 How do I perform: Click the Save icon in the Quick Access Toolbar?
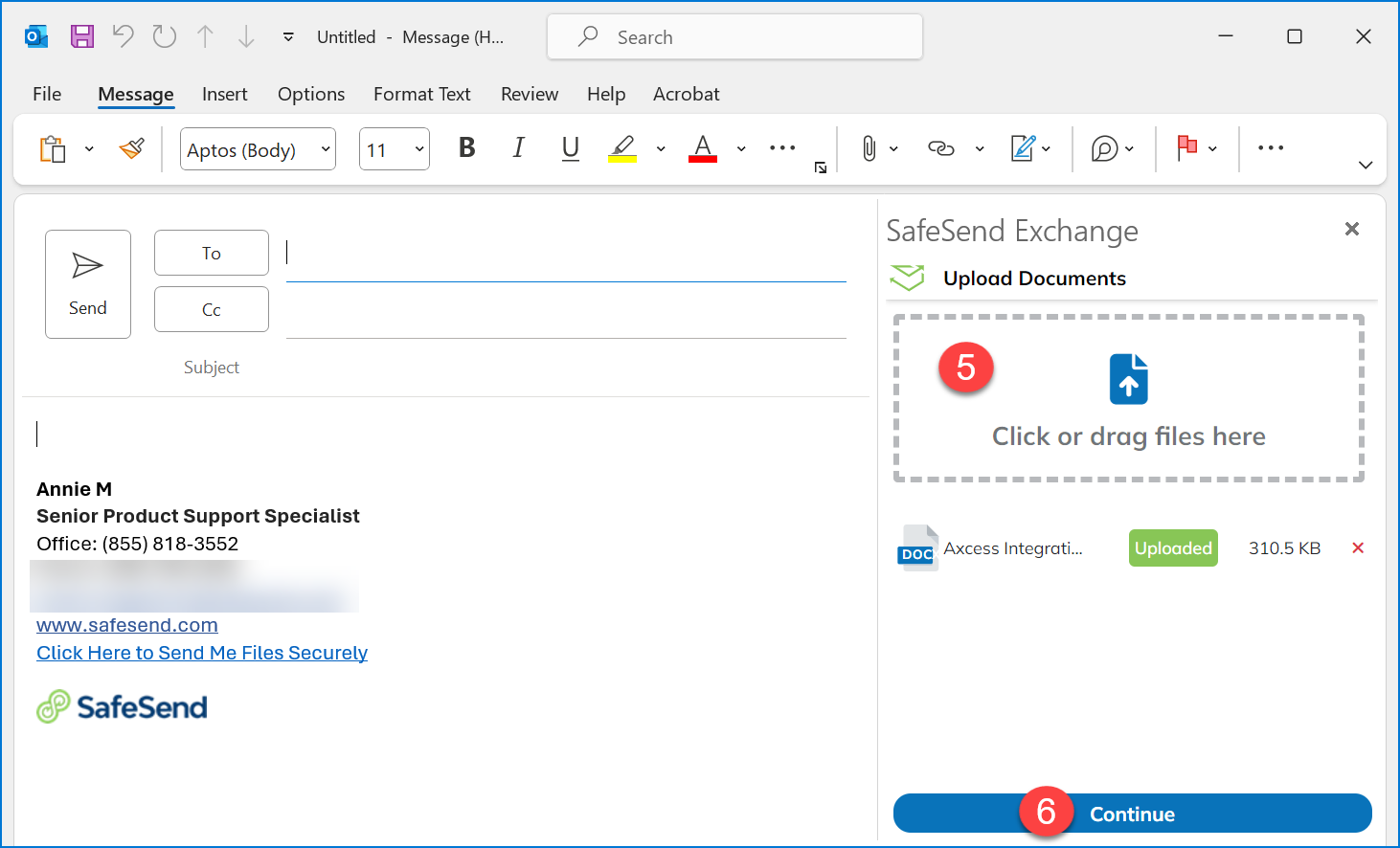tap(82, 35)
